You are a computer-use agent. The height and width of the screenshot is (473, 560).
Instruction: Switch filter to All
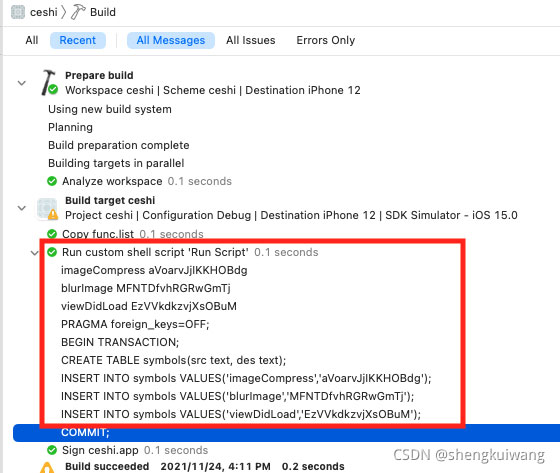32,40
